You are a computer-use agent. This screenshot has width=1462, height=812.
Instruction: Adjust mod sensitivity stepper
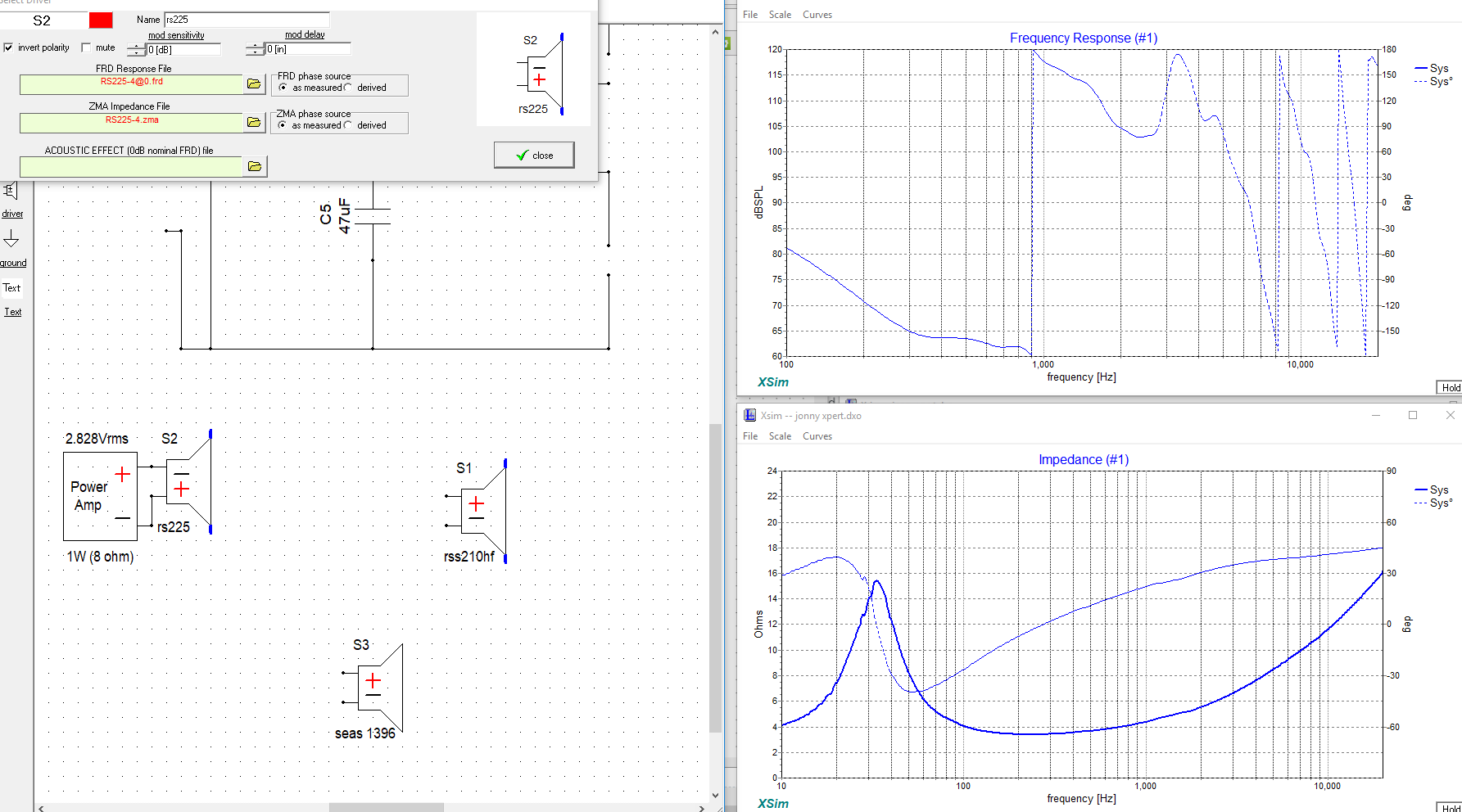[x=136, y=50]
